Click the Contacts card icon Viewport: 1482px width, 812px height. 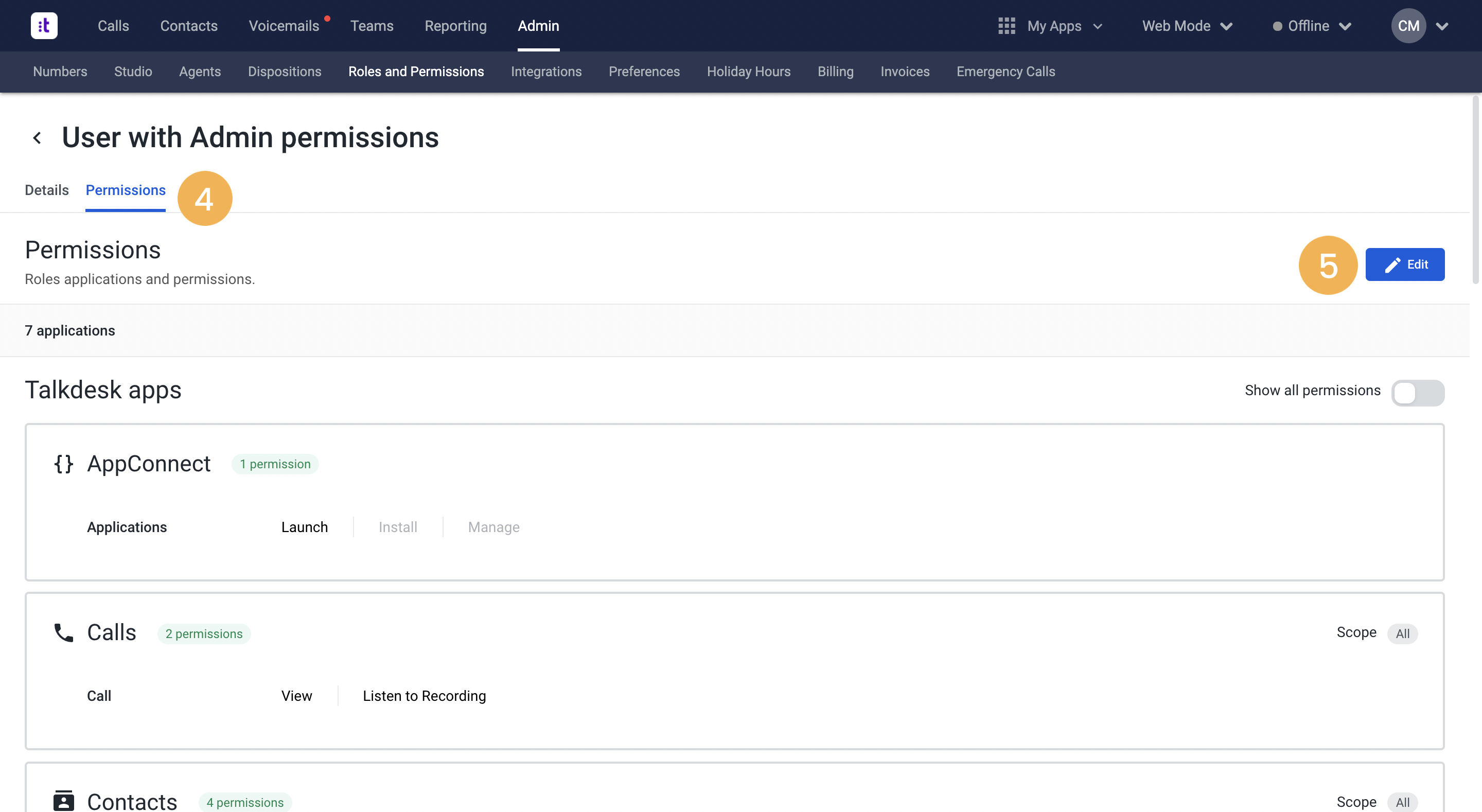(x=63, y=801)
